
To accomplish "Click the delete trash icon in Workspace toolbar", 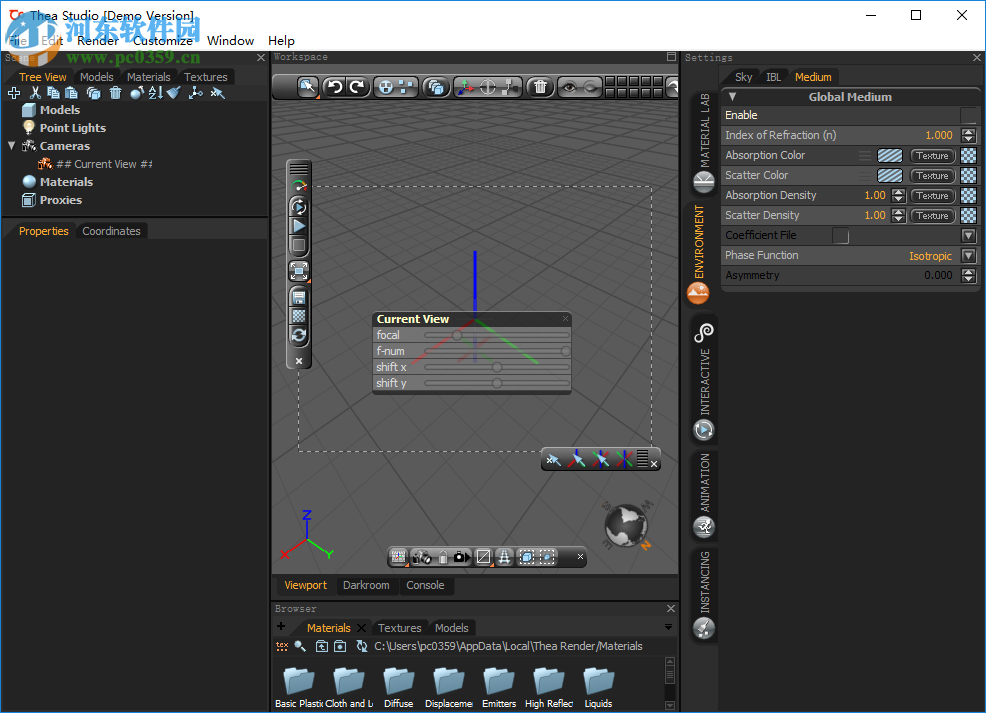I will 540,87.
